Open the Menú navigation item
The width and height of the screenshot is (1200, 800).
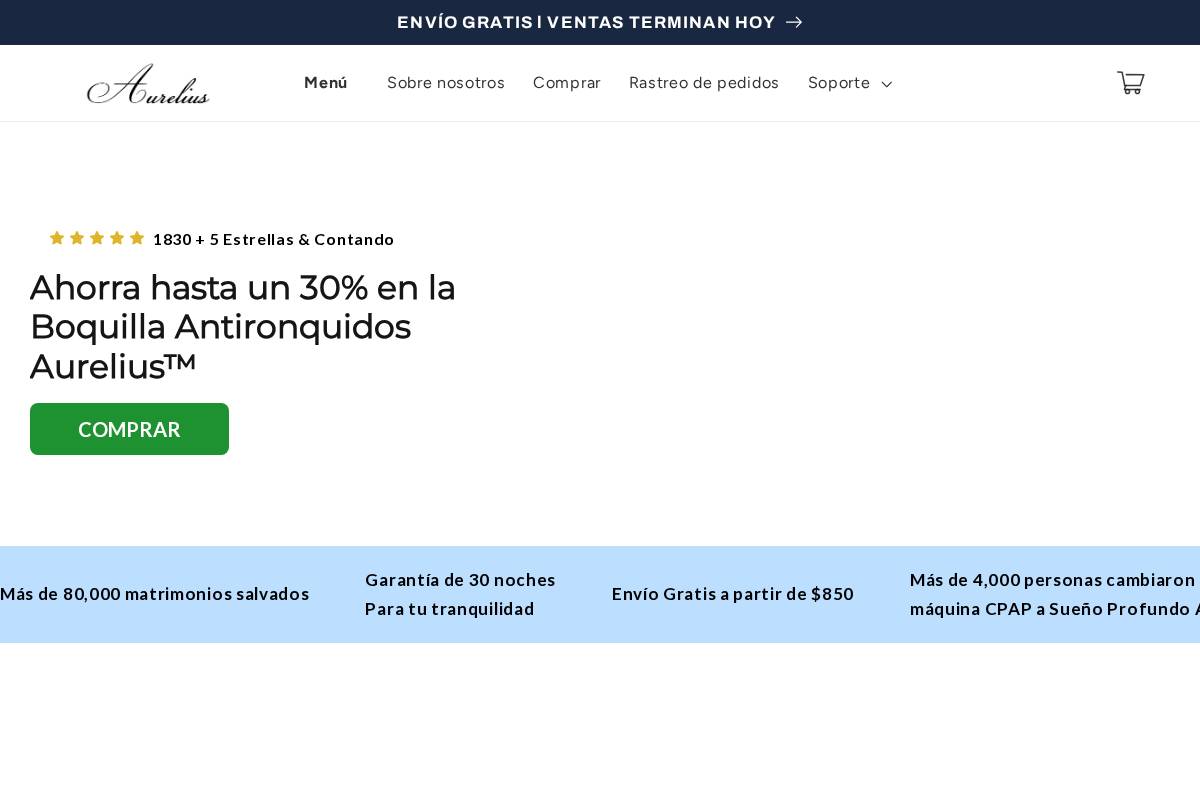326,83
